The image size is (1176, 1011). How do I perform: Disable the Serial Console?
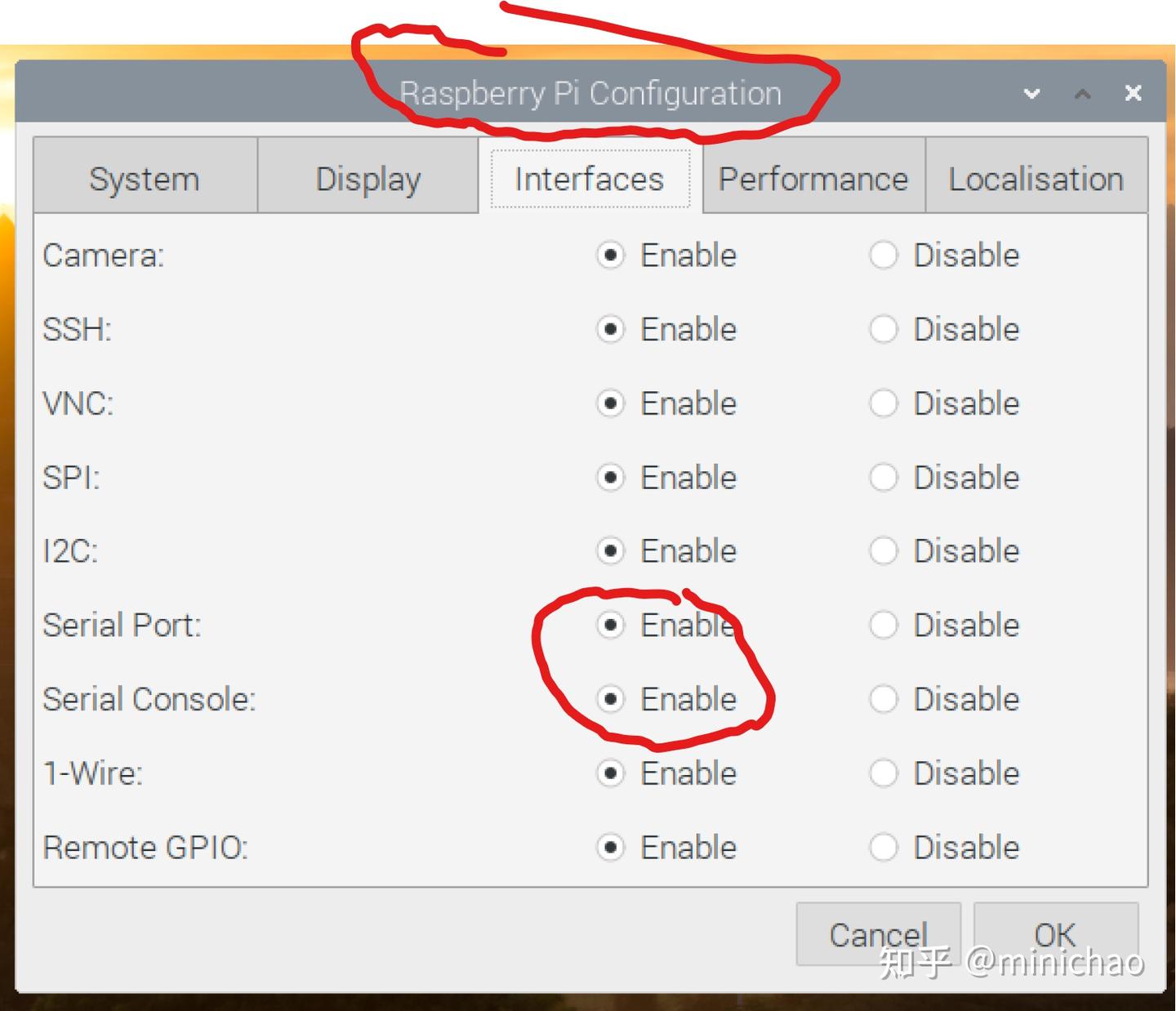click(x=884, y=699)
